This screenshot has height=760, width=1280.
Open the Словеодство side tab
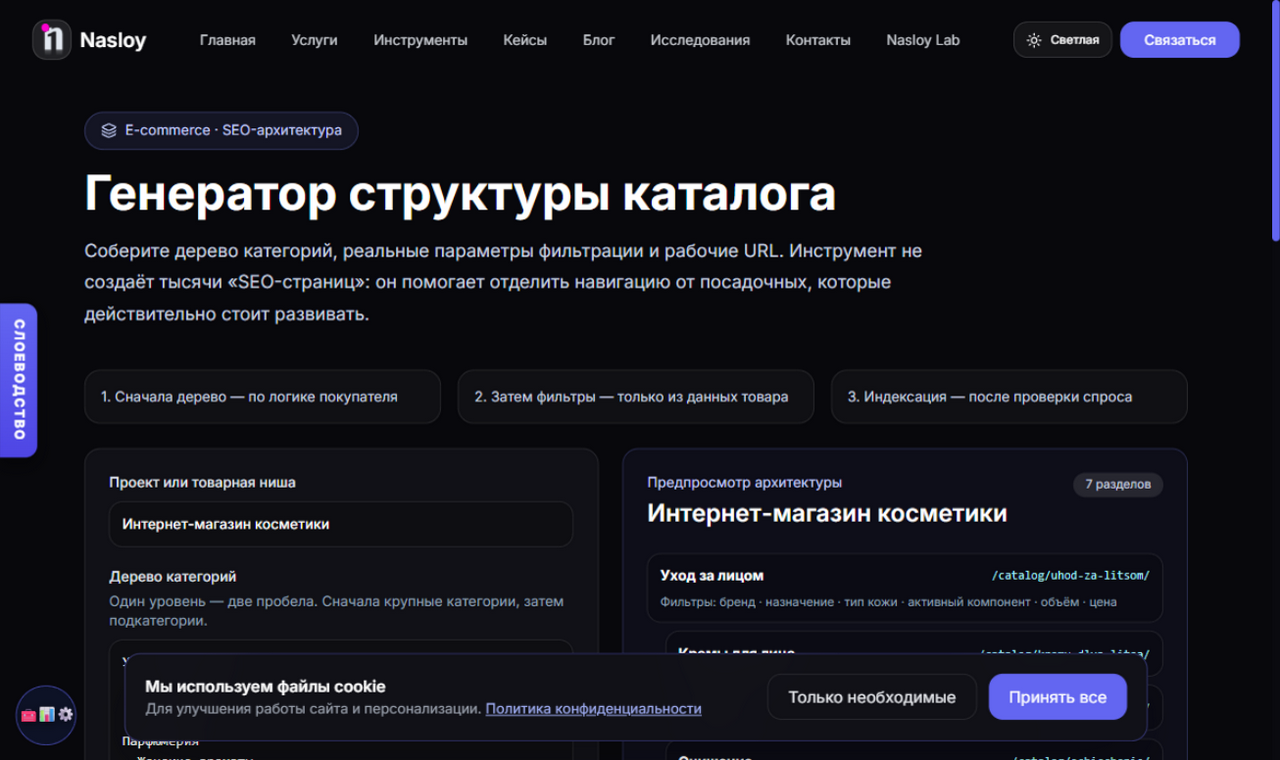click(x=18, y=380)
